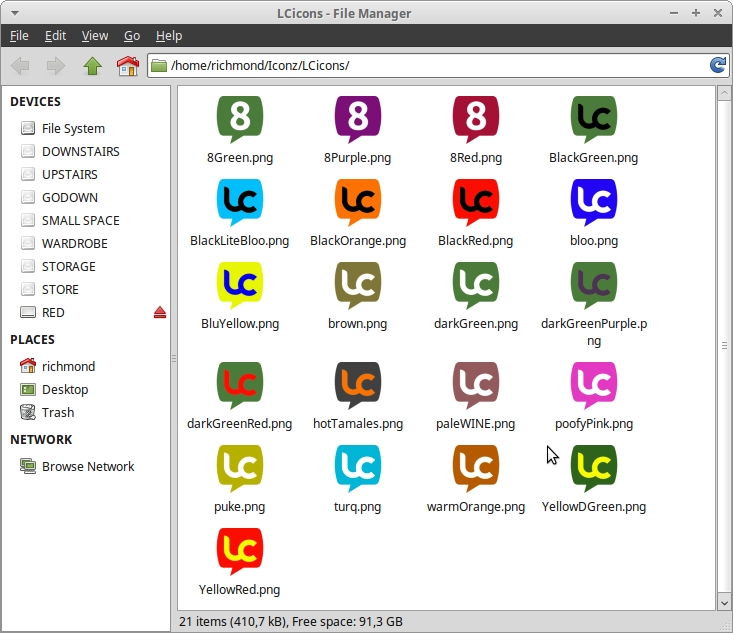
Task: Click Browse Network in the sidebar
Action: [x=87, y=467]
